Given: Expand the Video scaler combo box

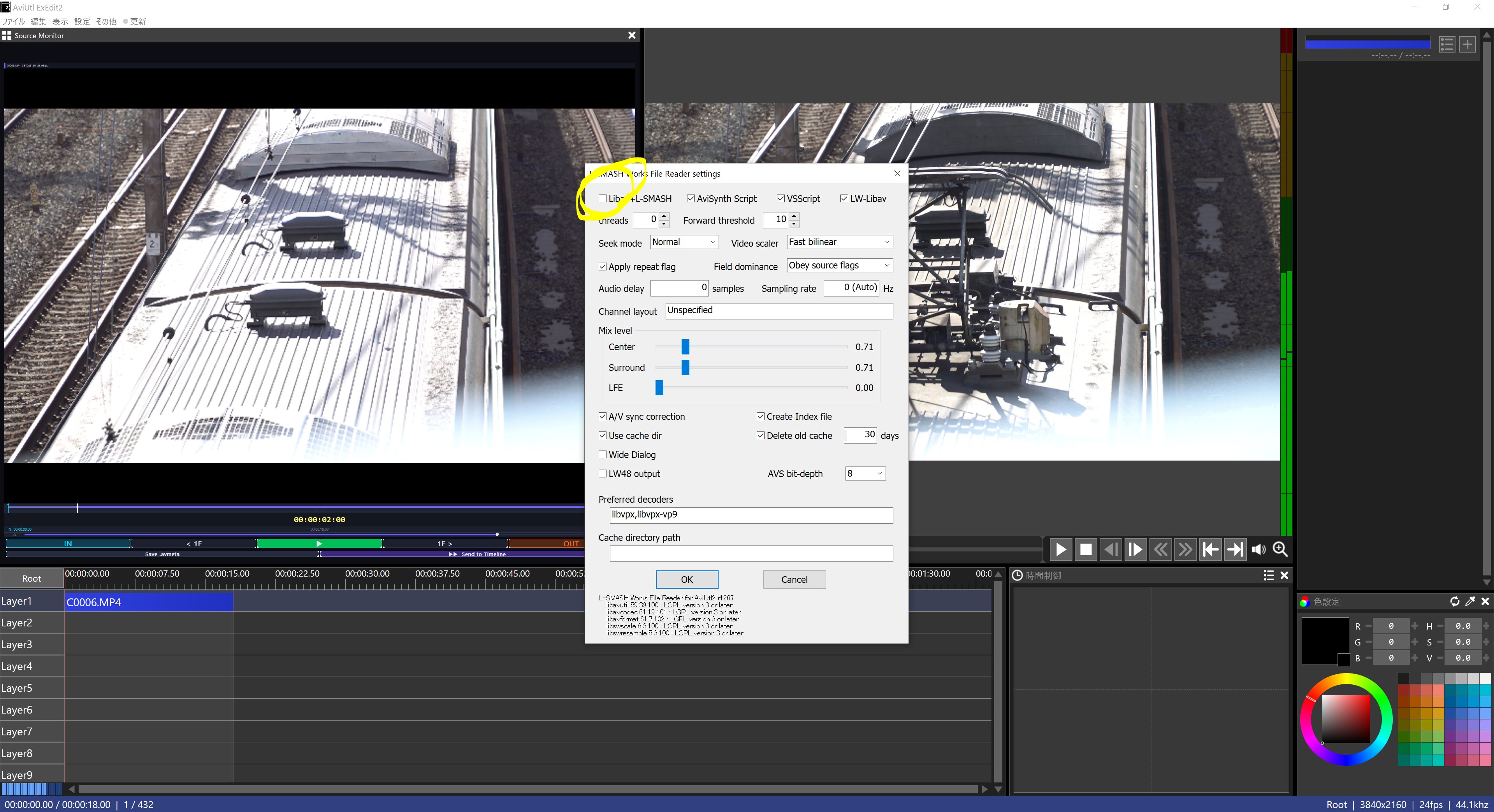Looking at the screenshot, I should point(839,242).
